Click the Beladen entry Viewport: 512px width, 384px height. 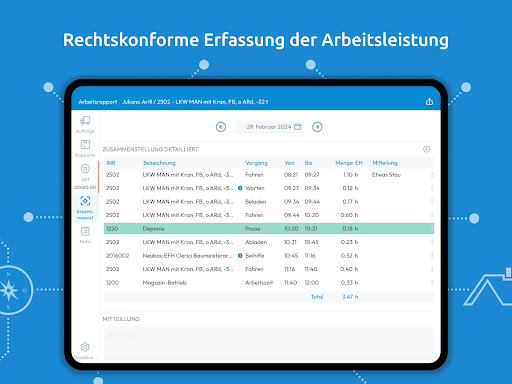[x=256, y=202]
